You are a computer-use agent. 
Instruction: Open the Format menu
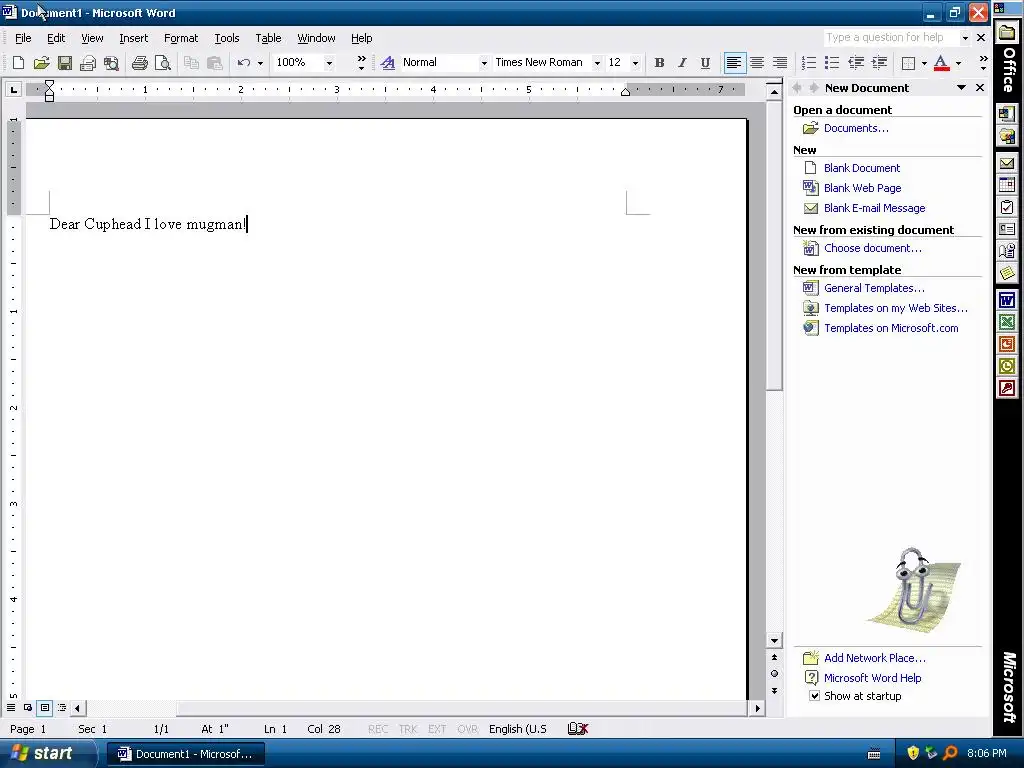pyautogui.click(x=181, y=38)
